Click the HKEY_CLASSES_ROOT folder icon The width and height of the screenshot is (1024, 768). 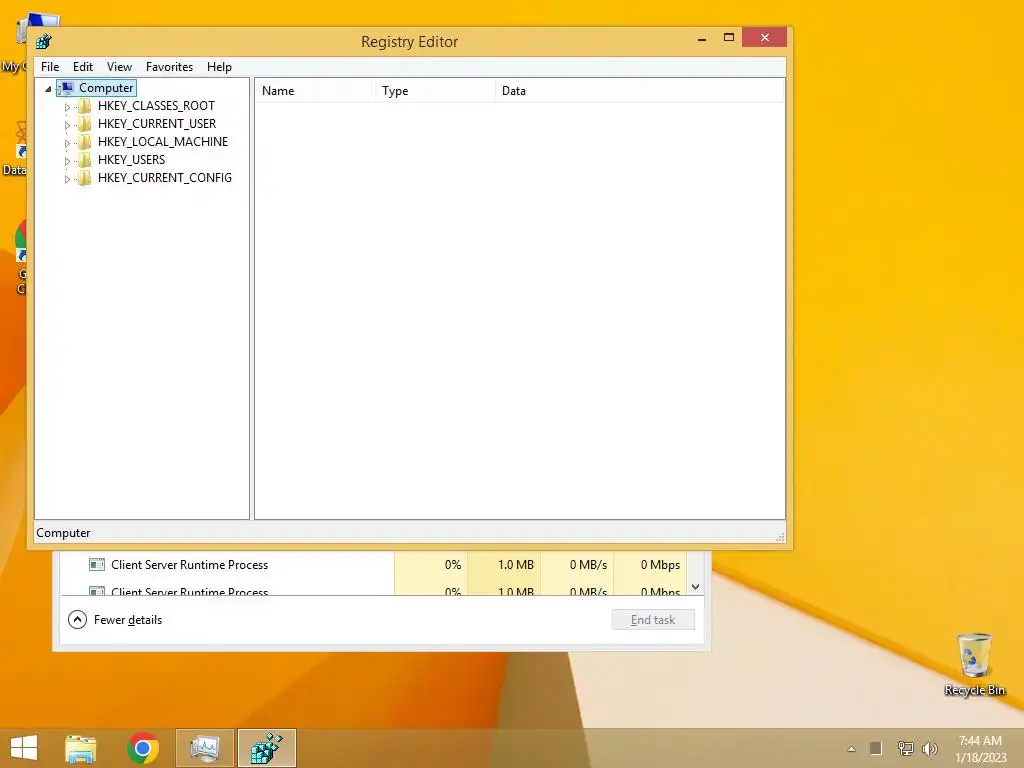(x=85, y=106)
